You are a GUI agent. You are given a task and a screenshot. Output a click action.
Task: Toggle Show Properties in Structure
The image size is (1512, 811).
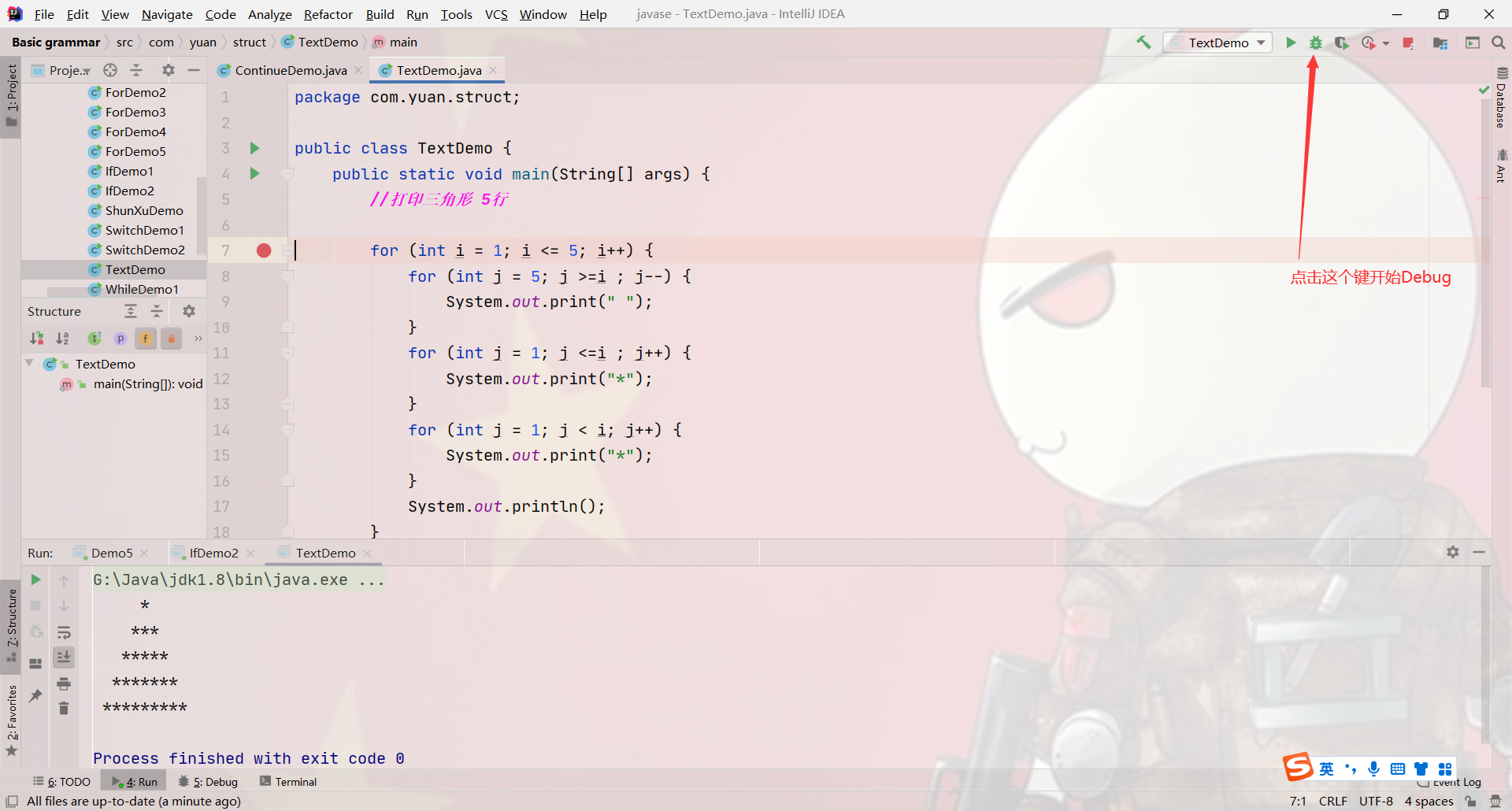click(120, 339)
